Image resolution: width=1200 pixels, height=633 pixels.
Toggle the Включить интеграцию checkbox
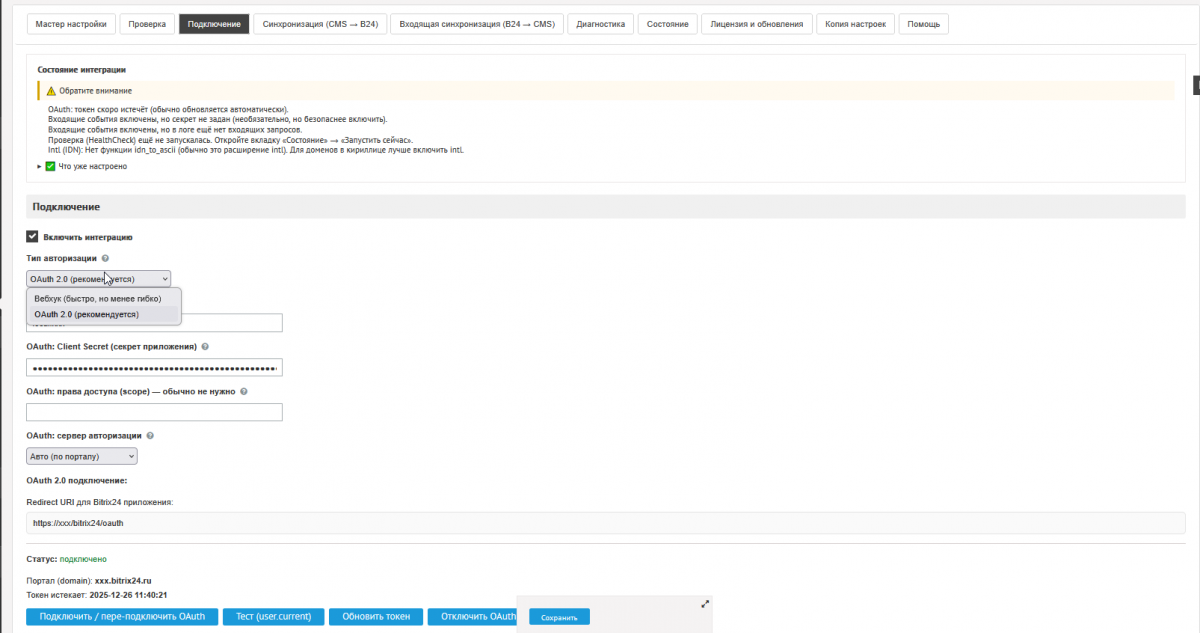pos(32,237)
